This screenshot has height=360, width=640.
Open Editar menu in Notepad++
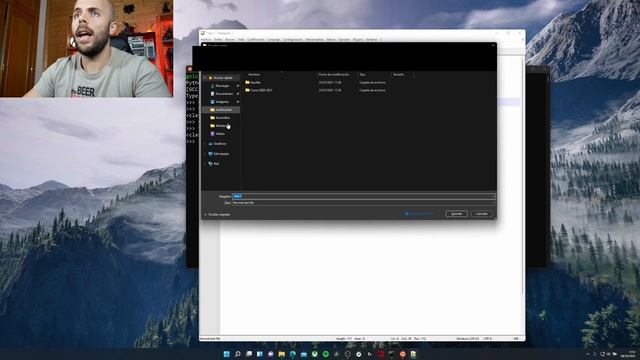click(218, 40)
